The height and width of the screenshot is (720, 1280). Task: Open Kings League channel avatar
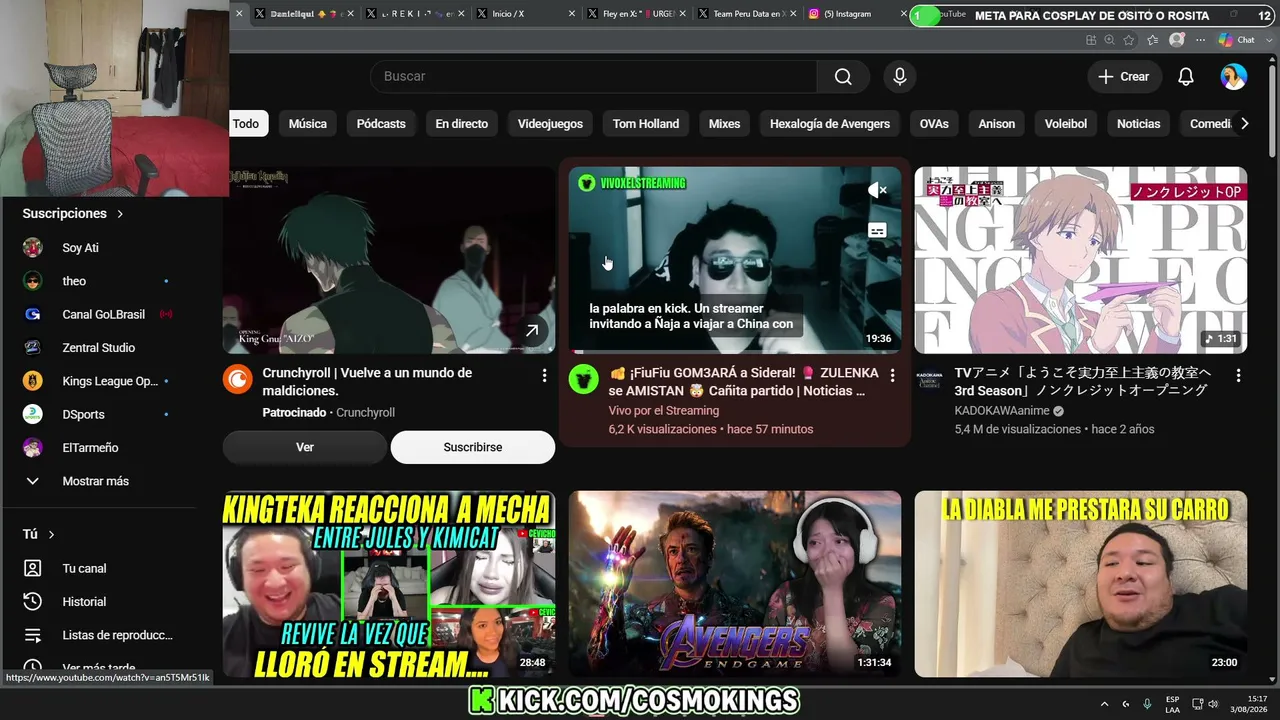click(33, 381)
